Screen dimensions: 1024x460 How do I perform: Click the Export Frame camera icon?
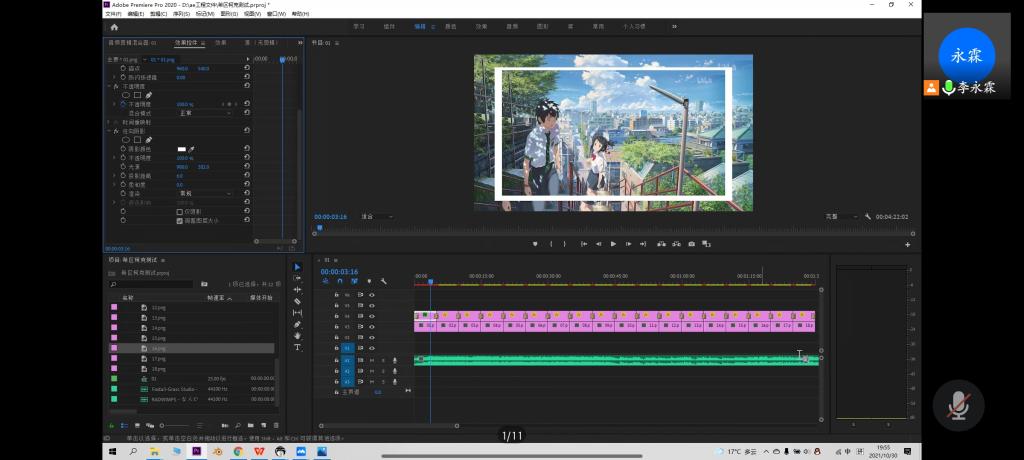691,244
